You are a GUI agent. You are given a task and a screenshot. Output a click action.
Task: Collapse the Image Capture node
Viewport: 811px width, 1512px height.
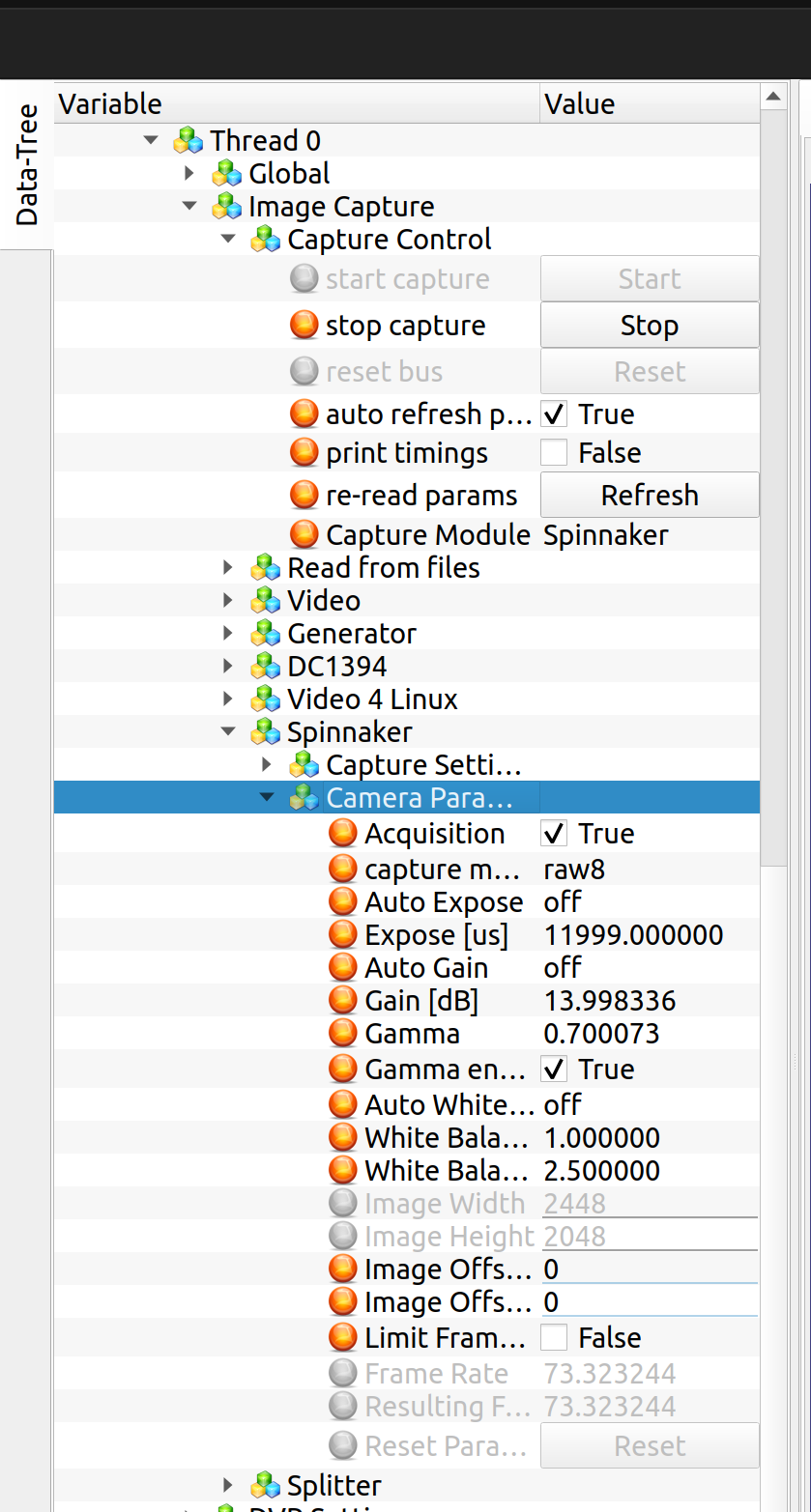pyautogui.click(x=189, y=207)
